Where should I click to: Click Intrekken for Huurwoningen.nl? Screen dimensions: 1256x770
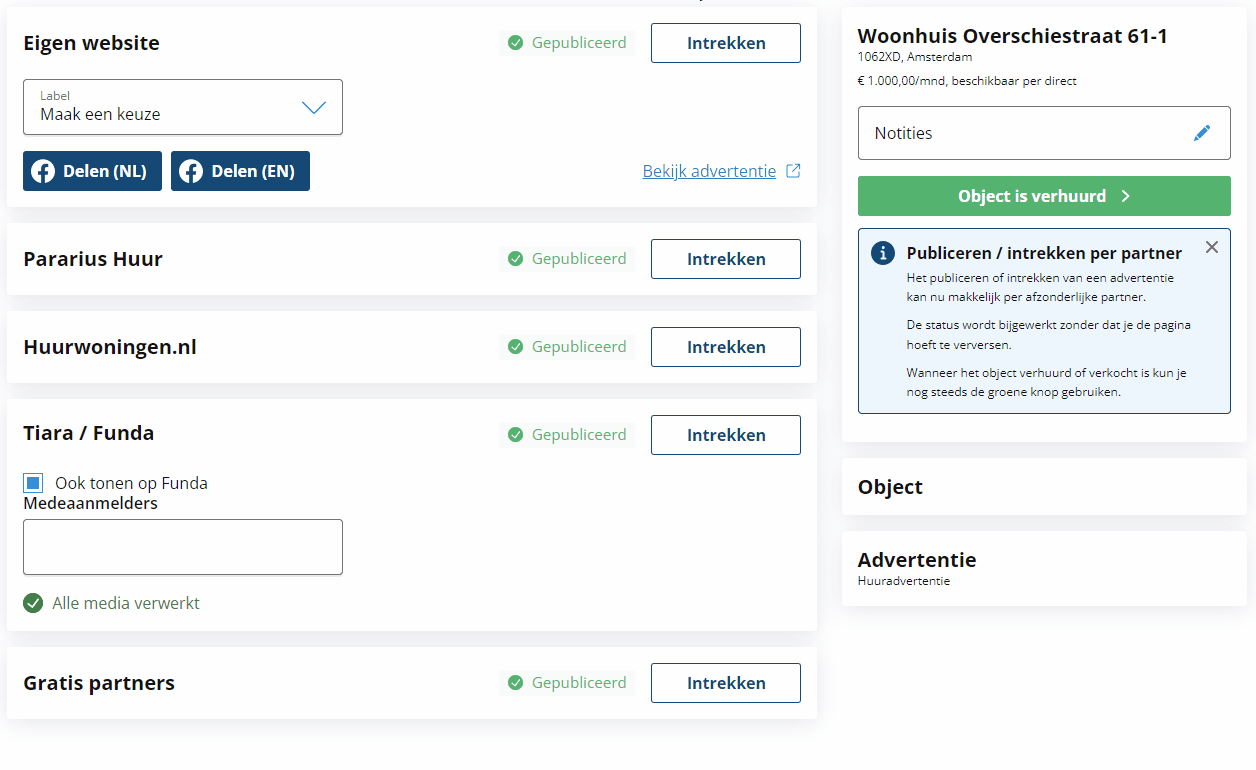click(726, 347)
